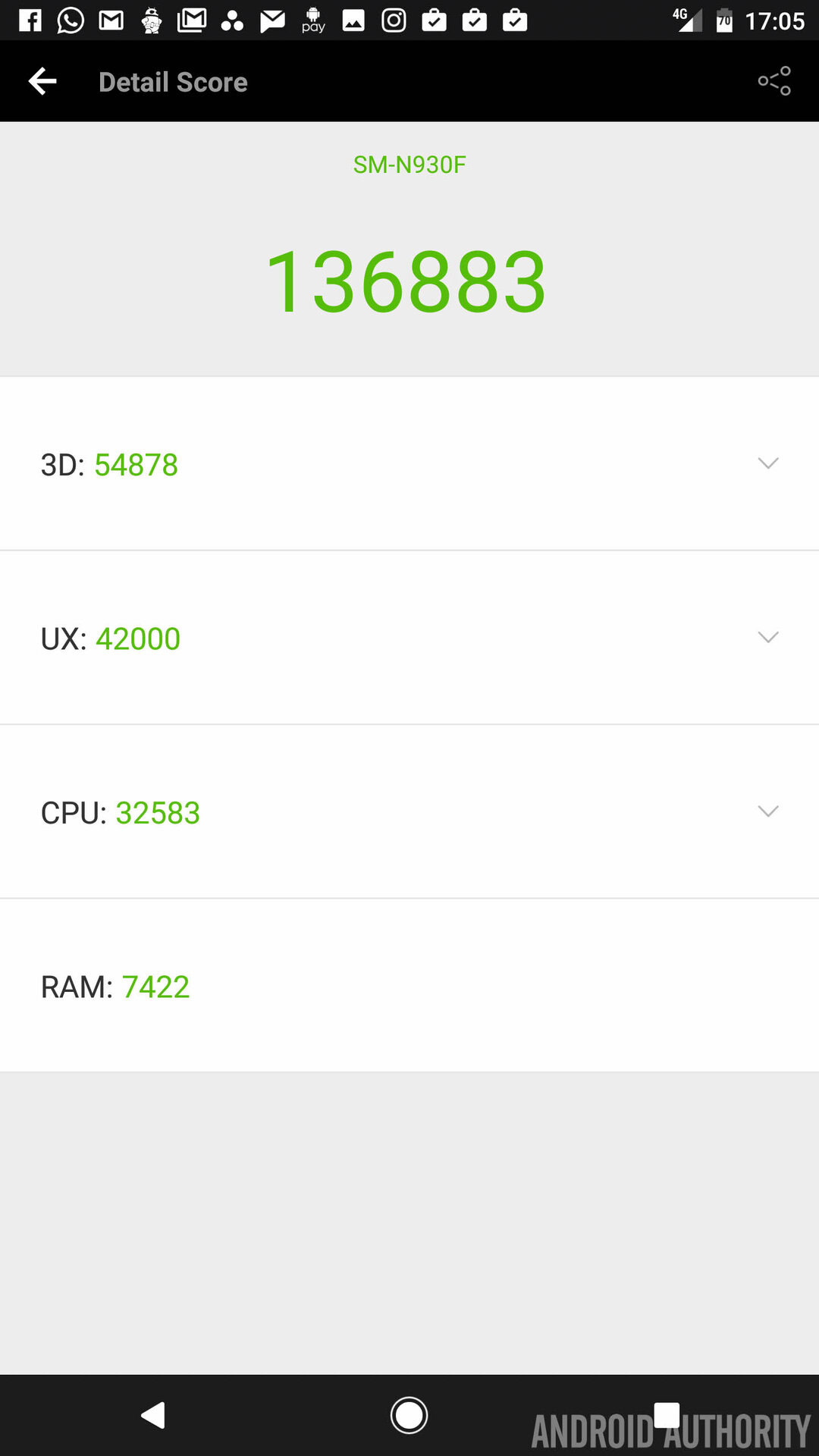Tap the Detail Score title
Screen dimensions: 819x1456
coord(173,82)
